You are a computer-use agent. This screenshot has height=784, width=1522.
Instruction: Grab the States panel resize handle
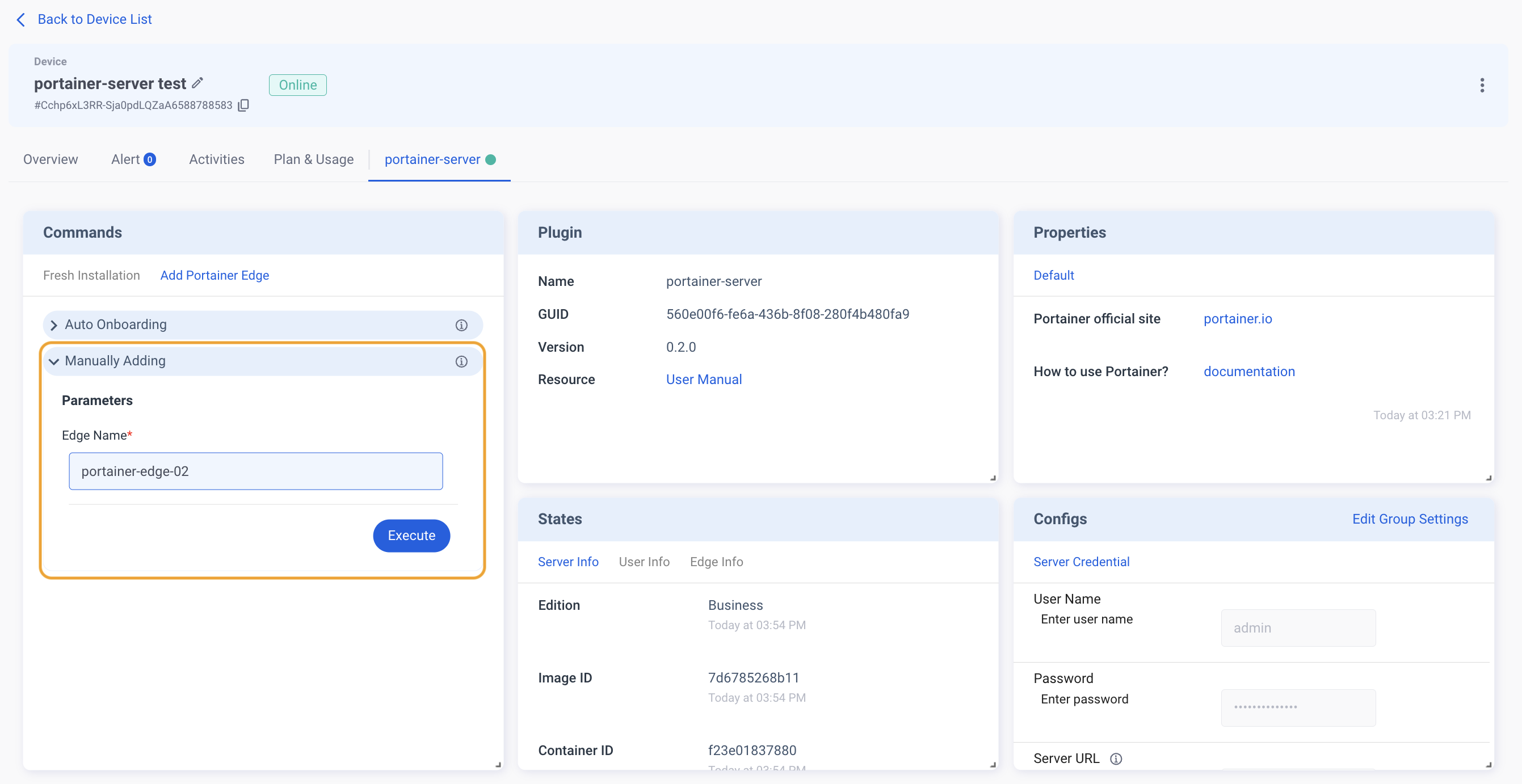tap(993, 765)
